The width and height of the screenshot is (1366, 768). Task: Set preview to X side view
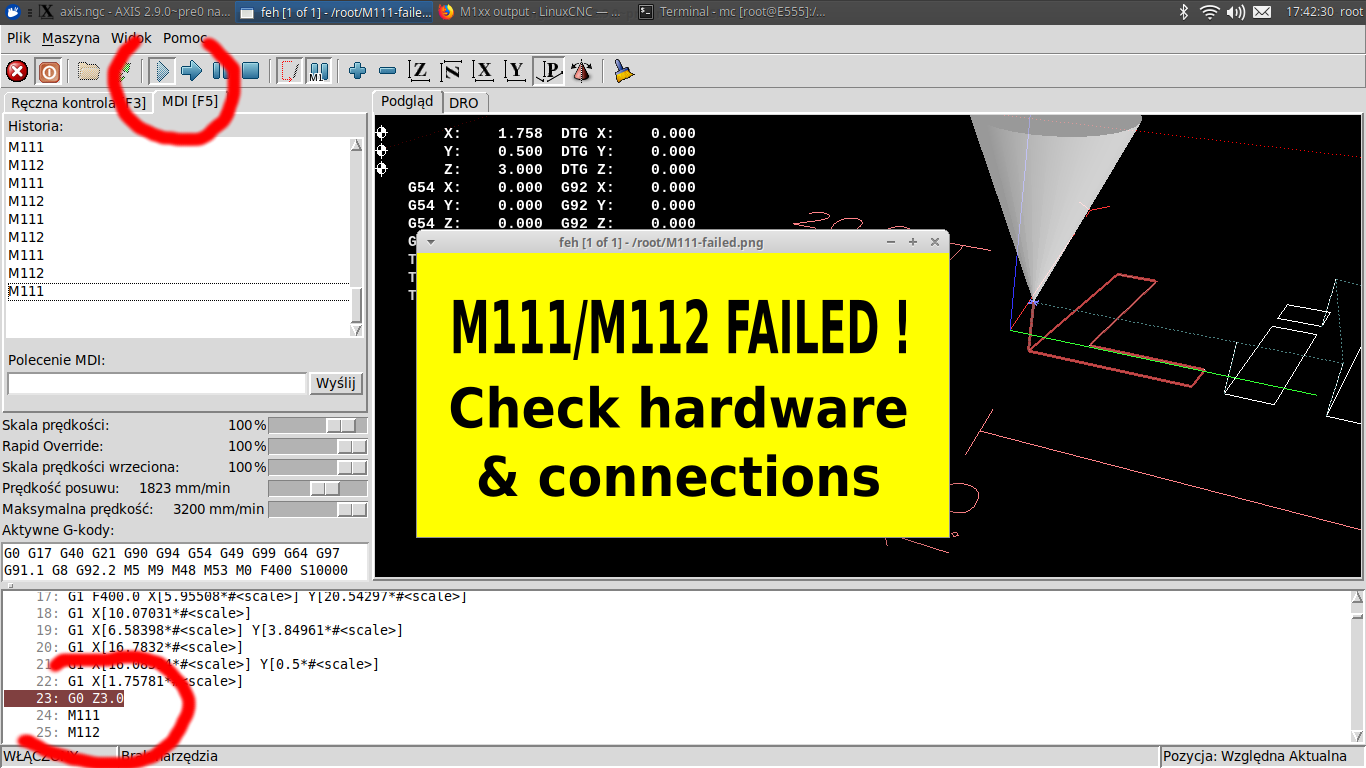pos(484,71)
